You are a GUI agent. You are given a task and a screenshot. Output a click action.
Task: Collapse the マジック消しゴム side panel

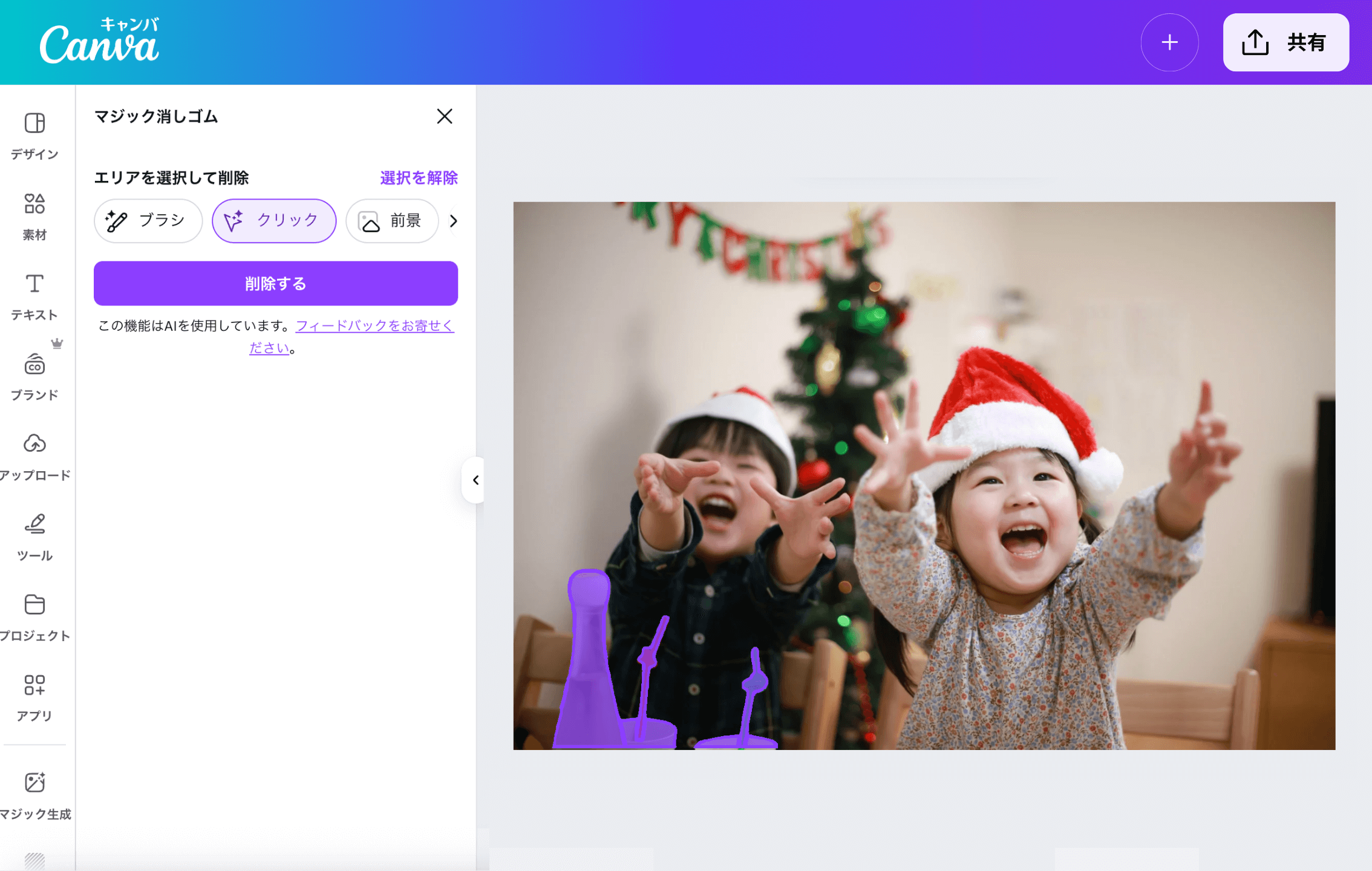(x=475, y=481)
